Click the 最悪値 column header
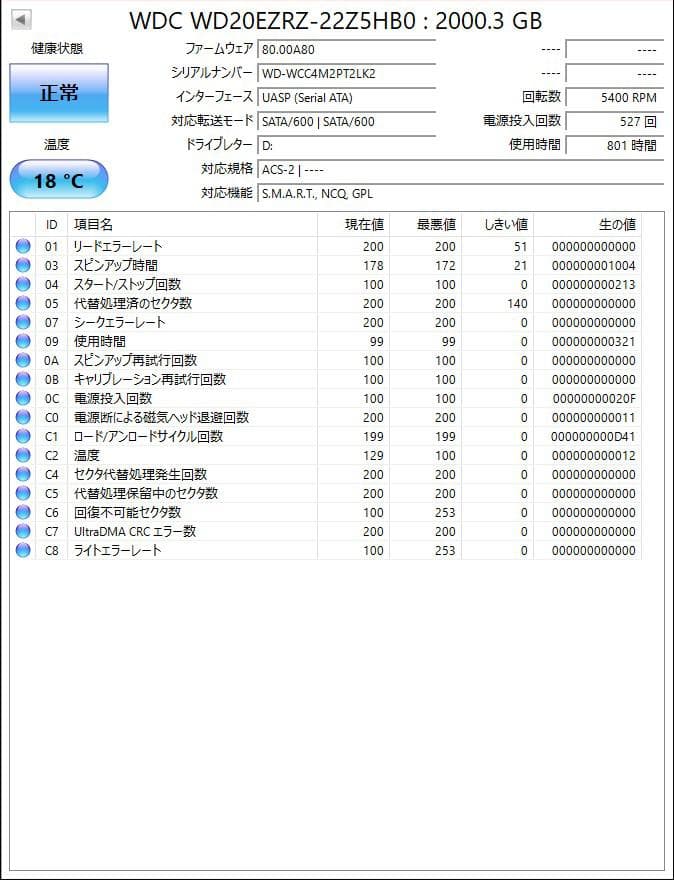The height and width of the screenshot is (880, 674). (x=425, y=224)
